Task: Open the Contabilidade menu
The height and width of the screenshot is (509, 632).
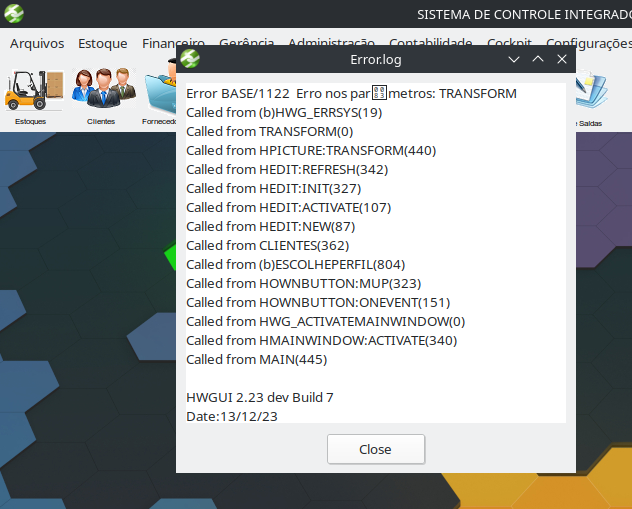Action: pos(430,42)
